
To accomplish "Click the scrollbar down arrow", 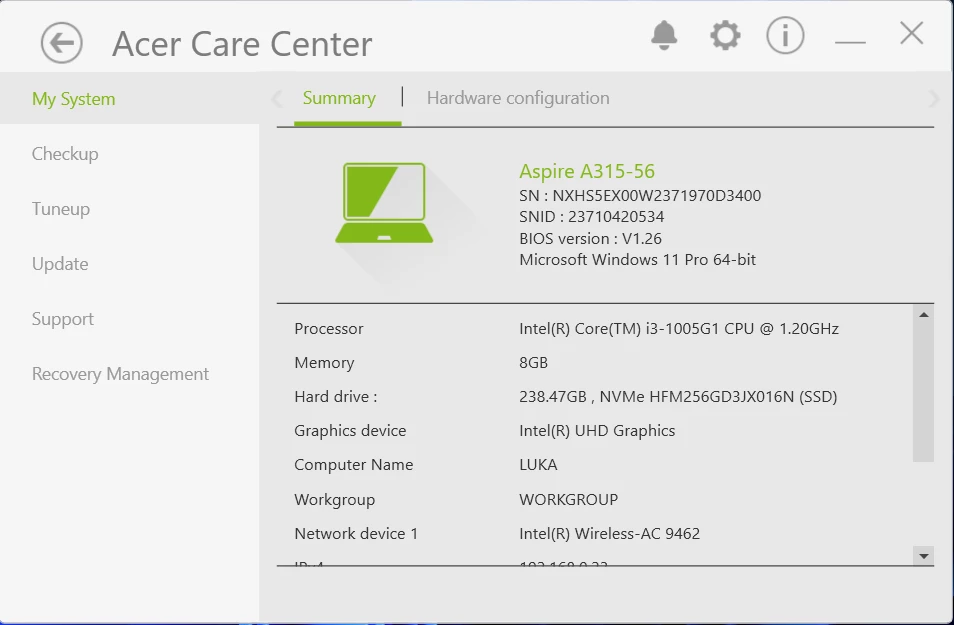I will point(924,556).
